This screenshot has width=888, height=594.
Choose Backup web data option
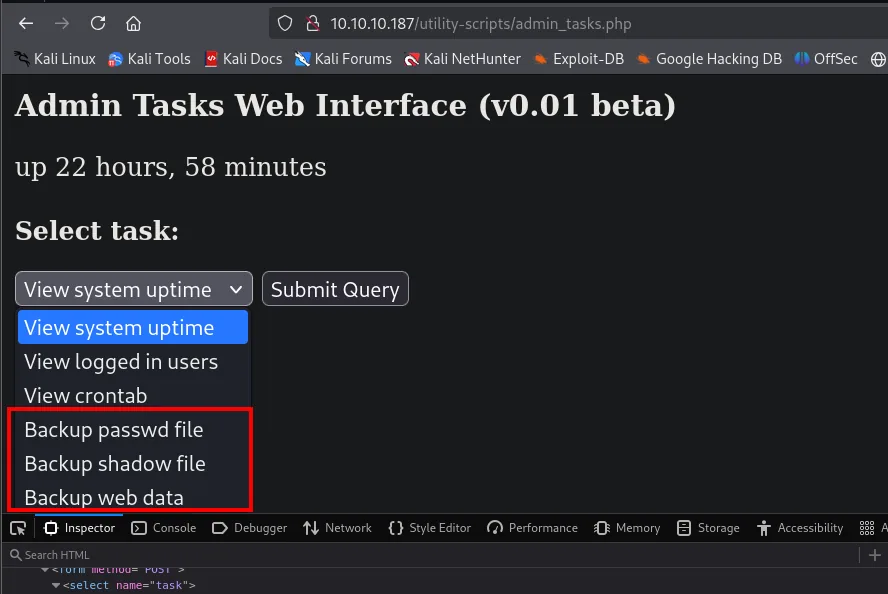[133, 497]
